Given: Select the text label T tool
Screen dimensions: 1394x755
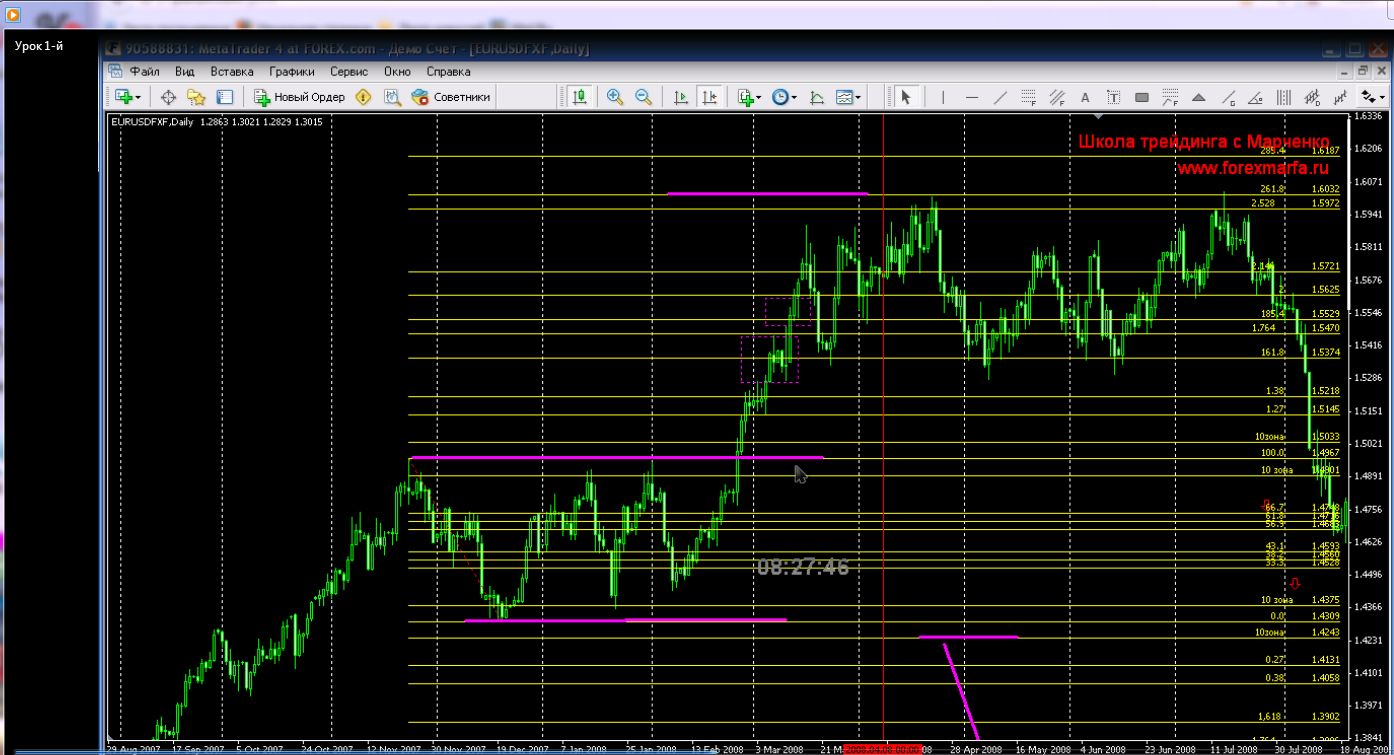Looking at the screenshot, I should click(x=1113, y=97).
